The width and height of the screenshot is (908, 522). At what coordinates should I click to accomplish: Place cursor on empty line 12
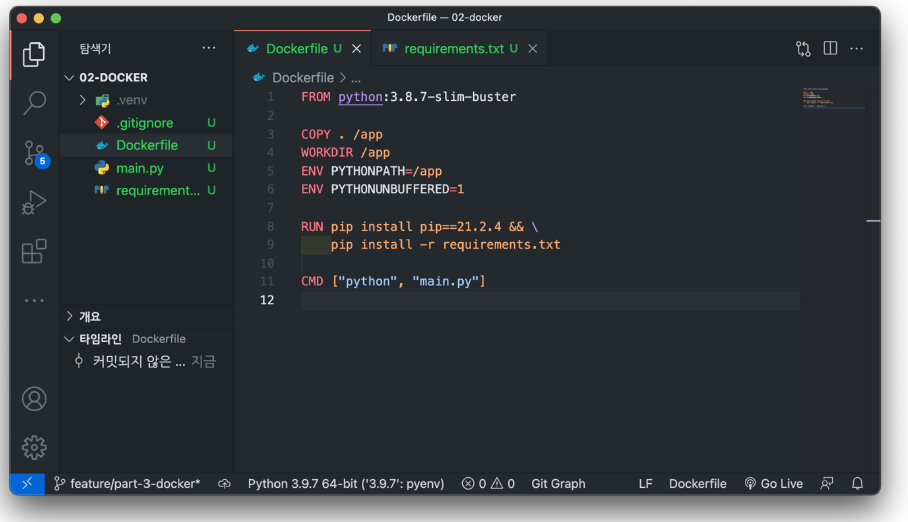click(x=550, y=300)
